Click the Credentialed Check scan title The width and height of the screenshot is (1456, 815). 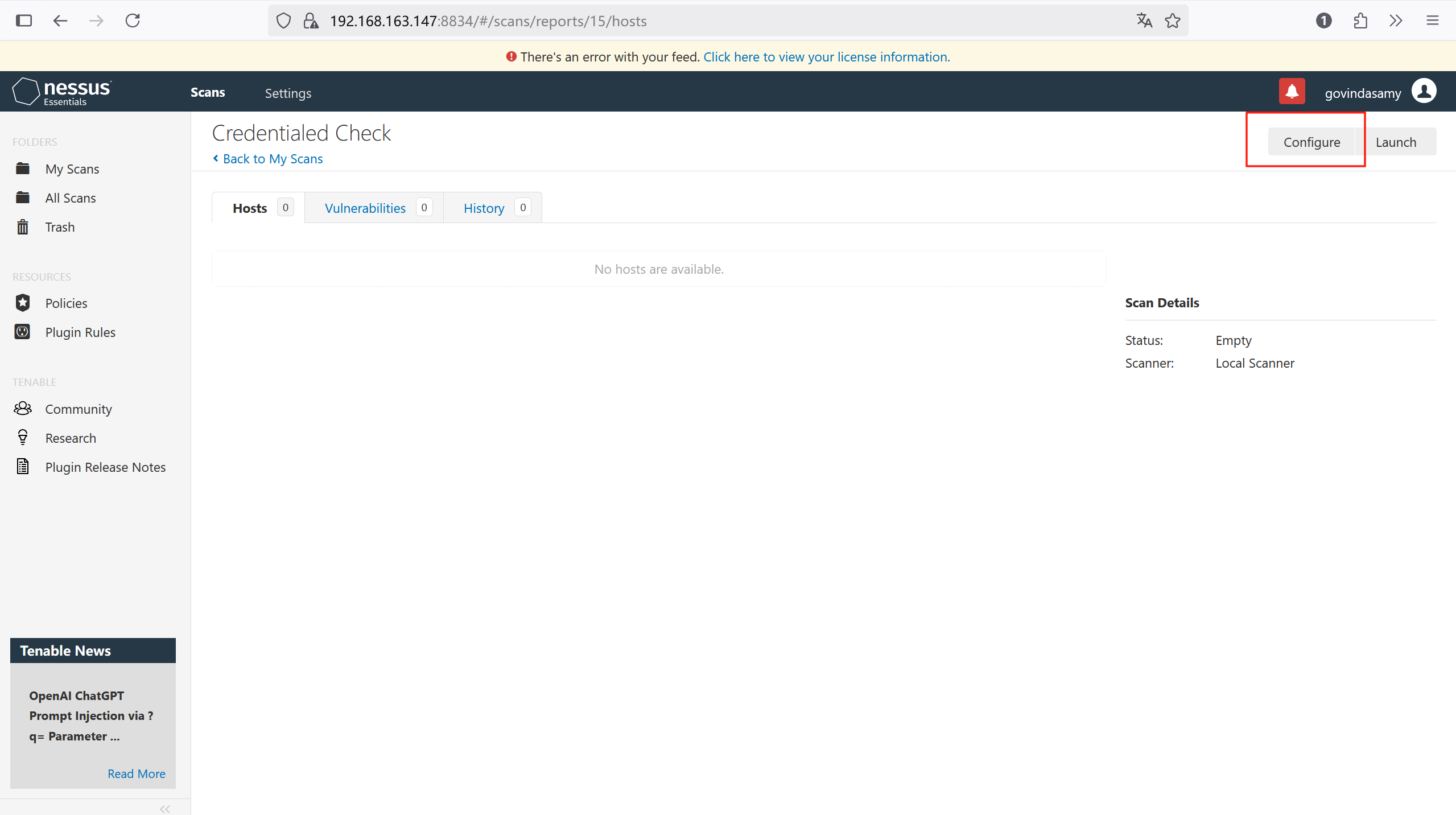(x=301, y=133)
